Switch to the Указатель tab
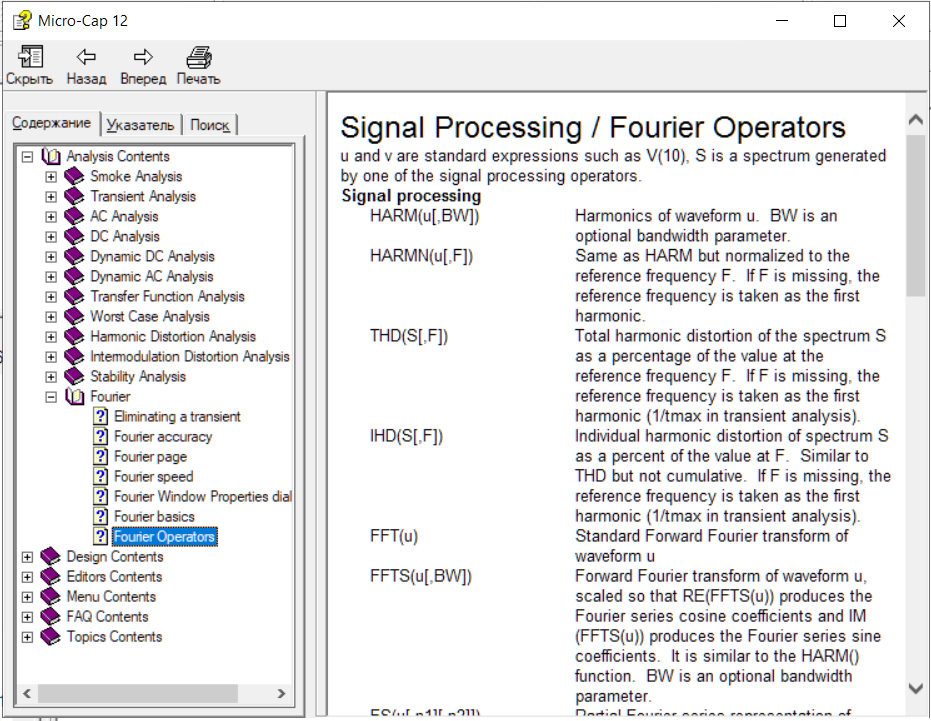Screen dimensions: 931x721 [141, 125]
